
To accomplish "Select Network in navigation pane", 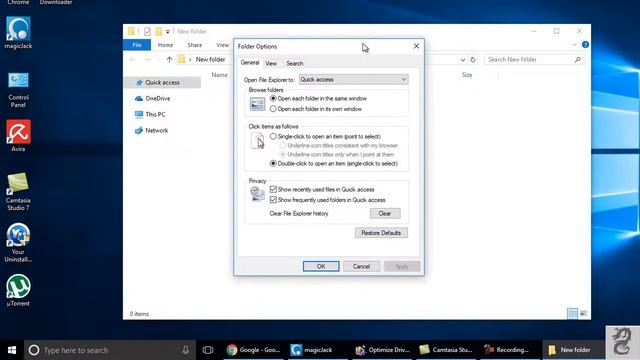I will 156,130.
